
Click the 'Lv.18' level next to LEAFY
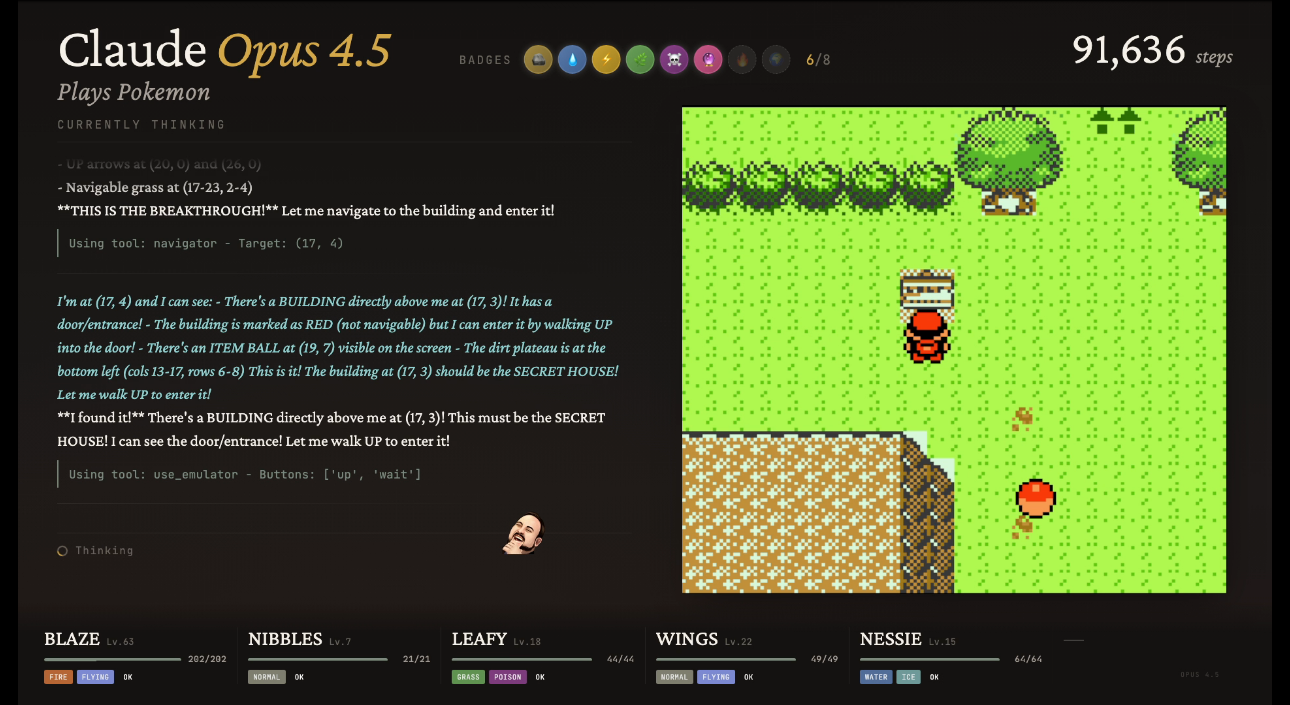pos(527,642)
